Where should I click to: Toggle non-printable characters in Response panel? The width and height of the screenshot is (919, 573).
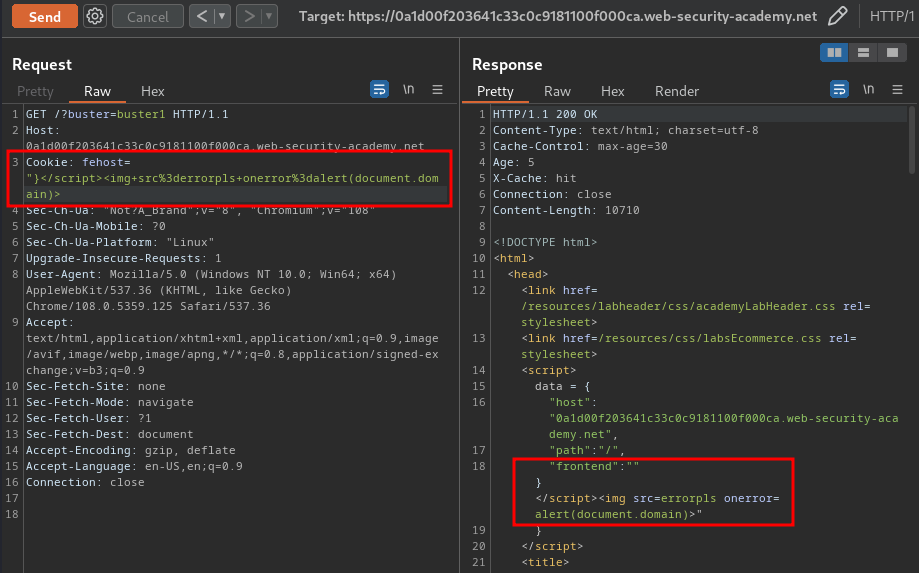point(869,90)
